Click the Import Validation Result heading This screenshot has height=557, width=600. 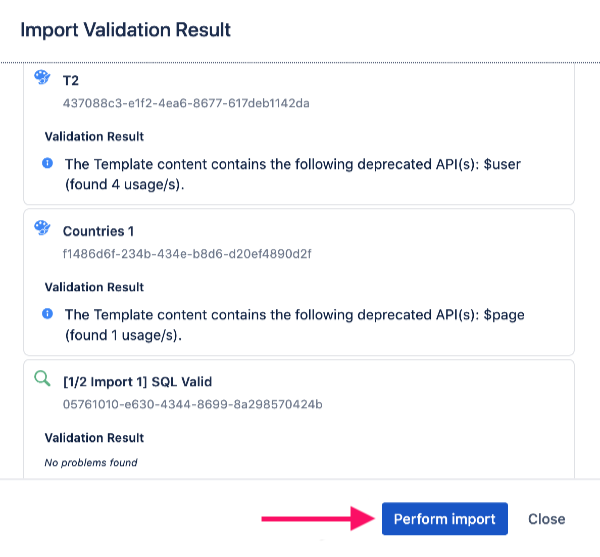click(x=126, y=30)
